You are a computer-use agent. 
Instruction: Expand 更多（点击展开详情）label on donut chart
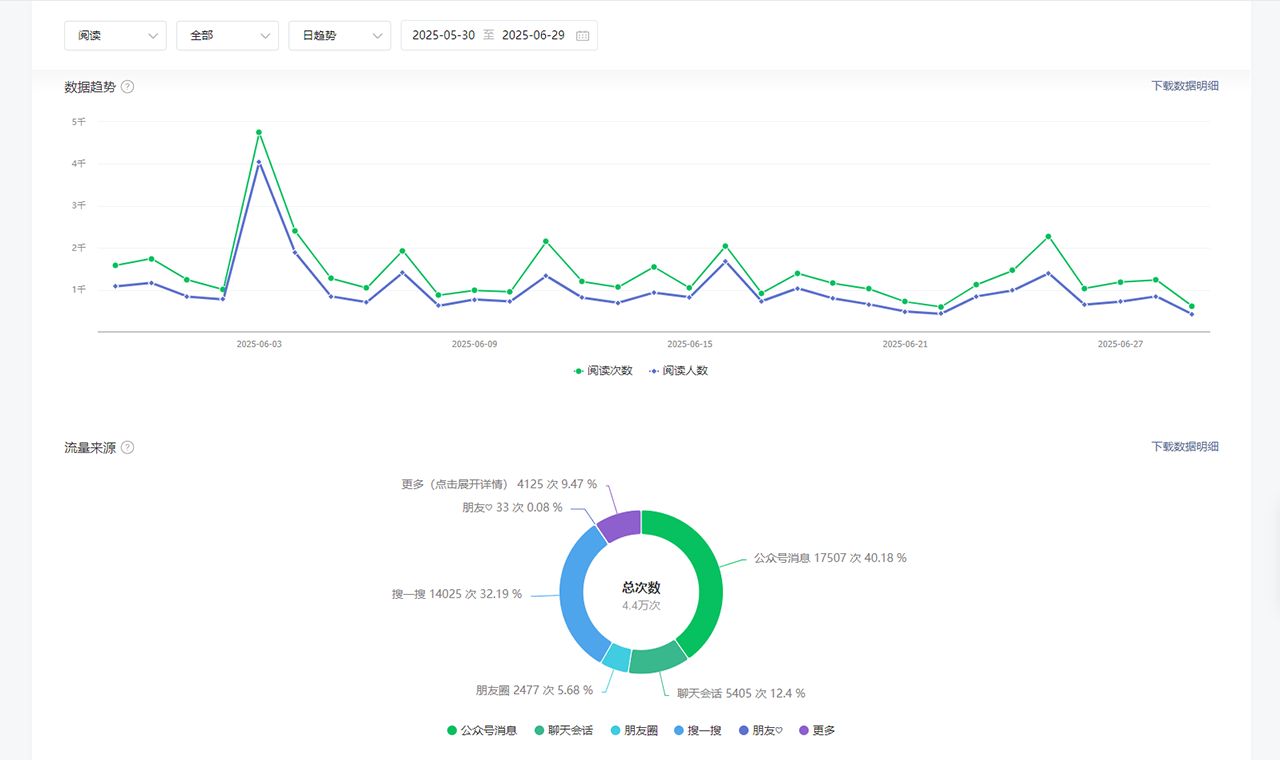pyautogui.click(x=456, y=484)
